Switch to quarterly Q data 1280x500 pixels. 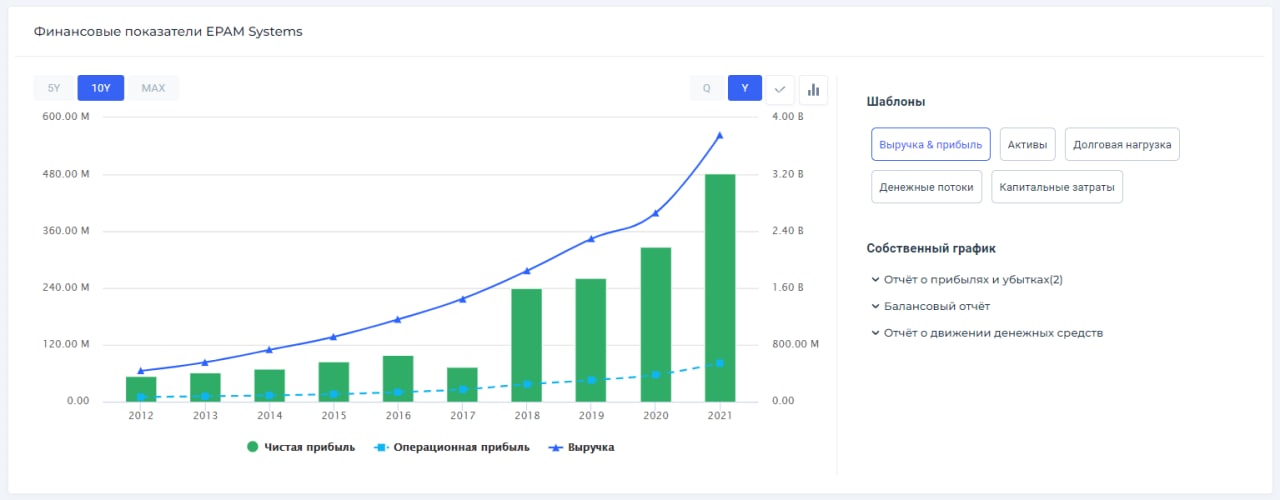tap(706, 88)
